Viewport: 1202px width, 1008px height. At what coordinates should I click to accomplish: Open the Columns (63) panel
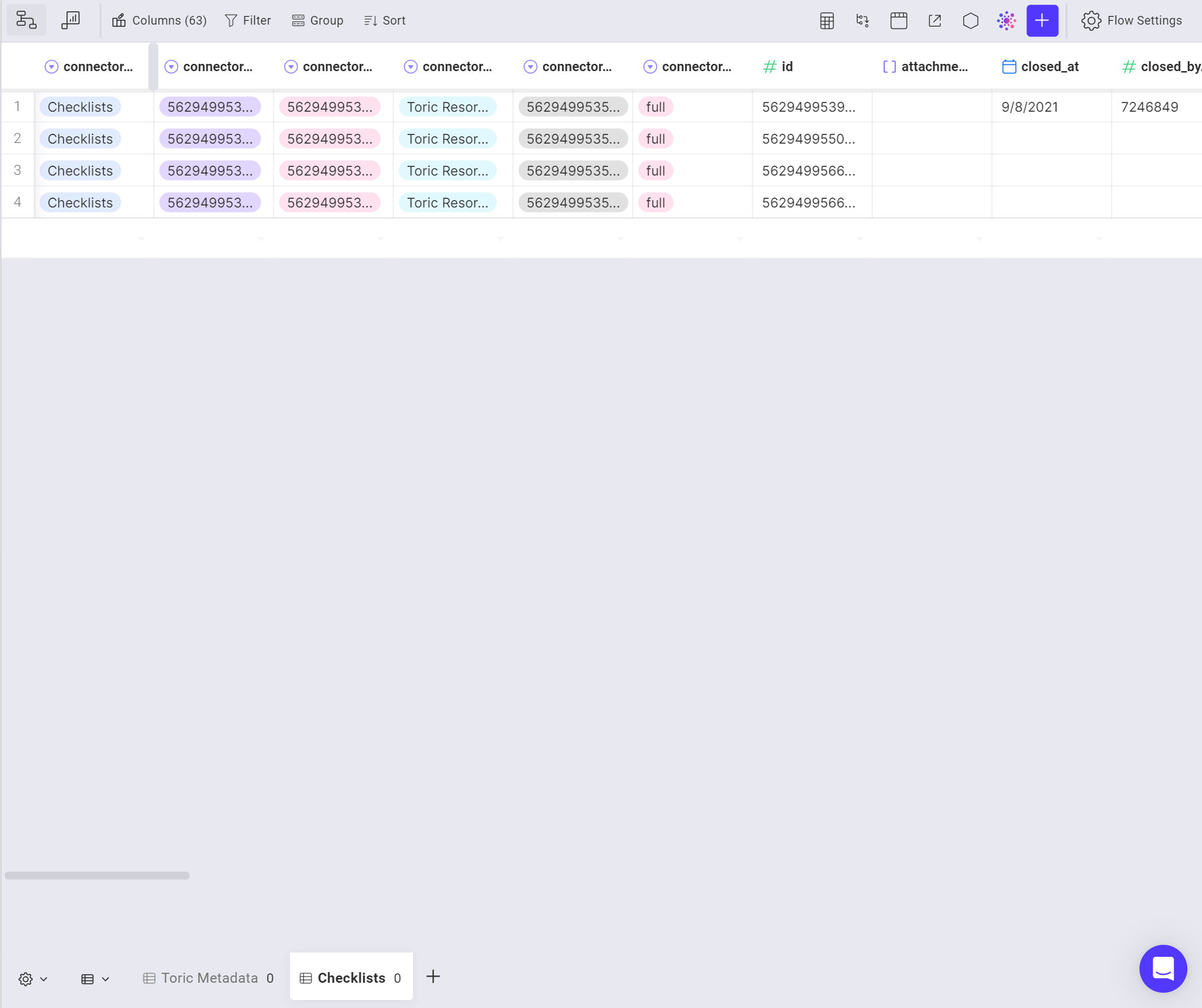[x=160, y=20]
